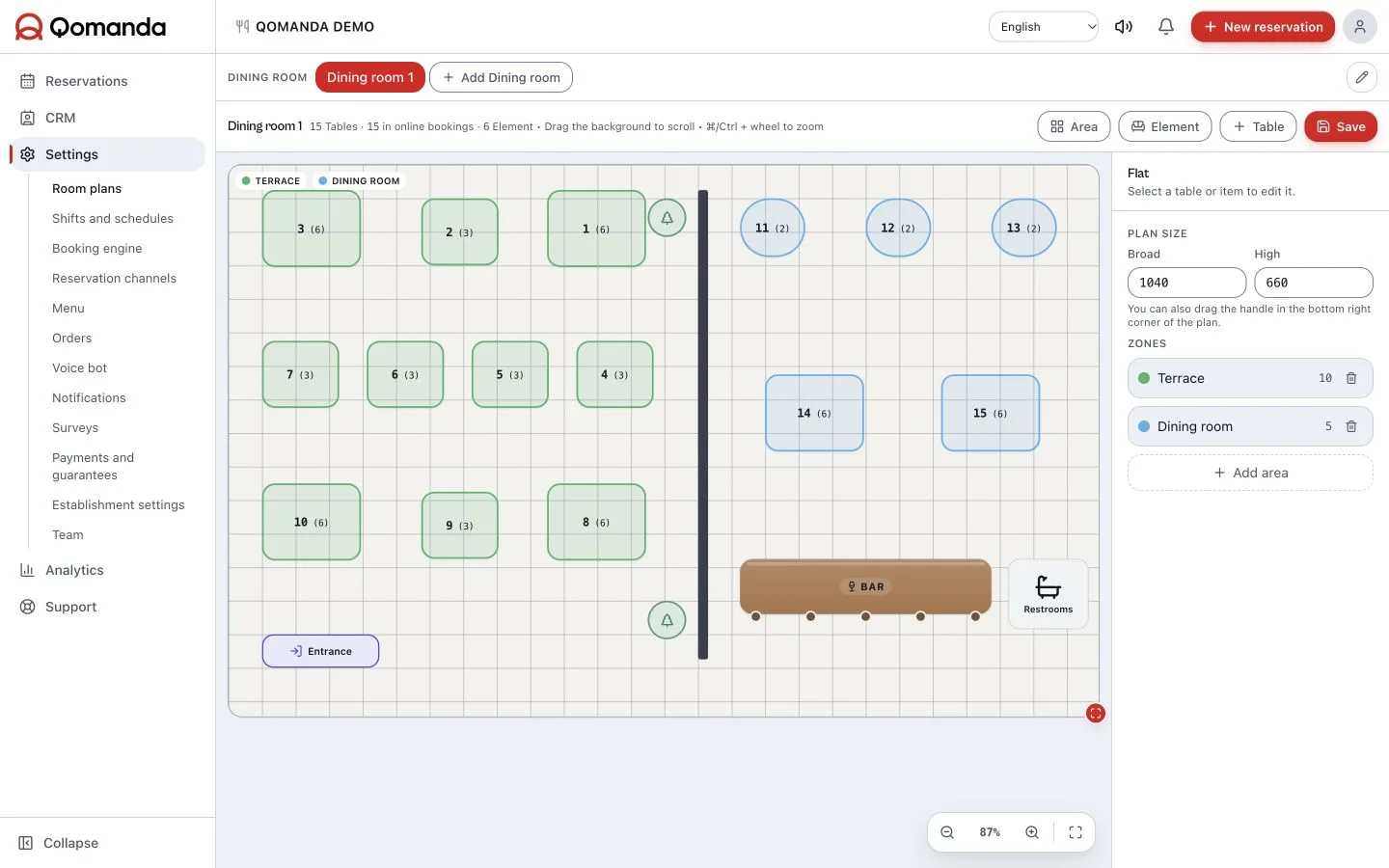Open Payments and guarantees settings

[94, 467]
